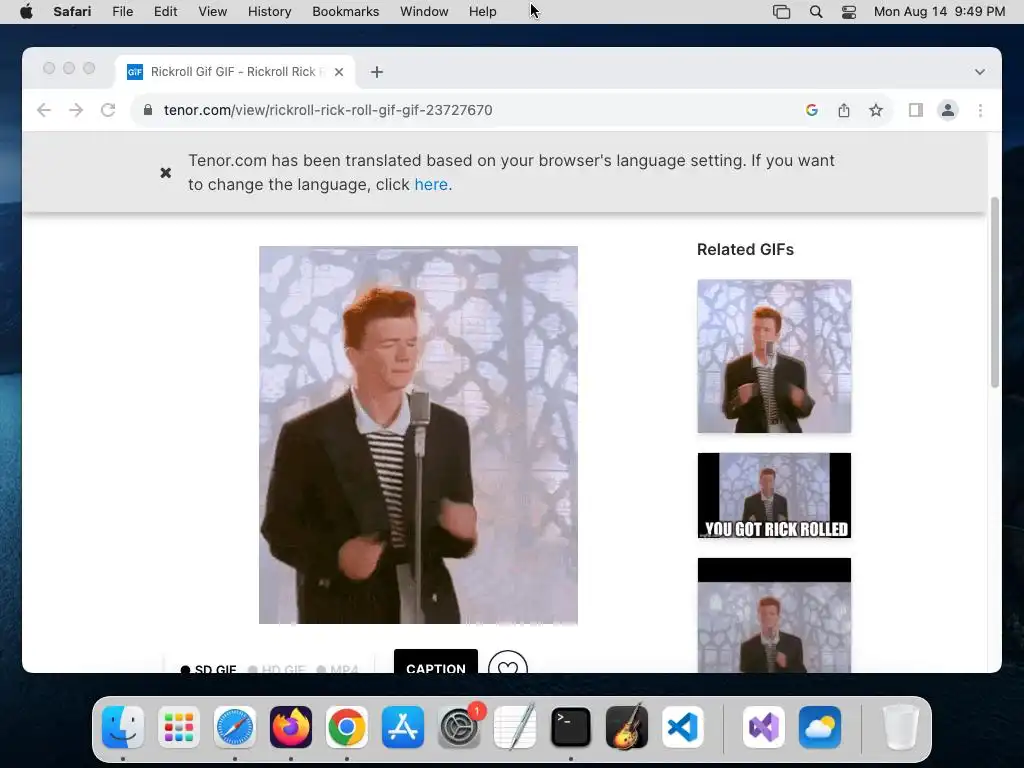Open the File menu

123,12
